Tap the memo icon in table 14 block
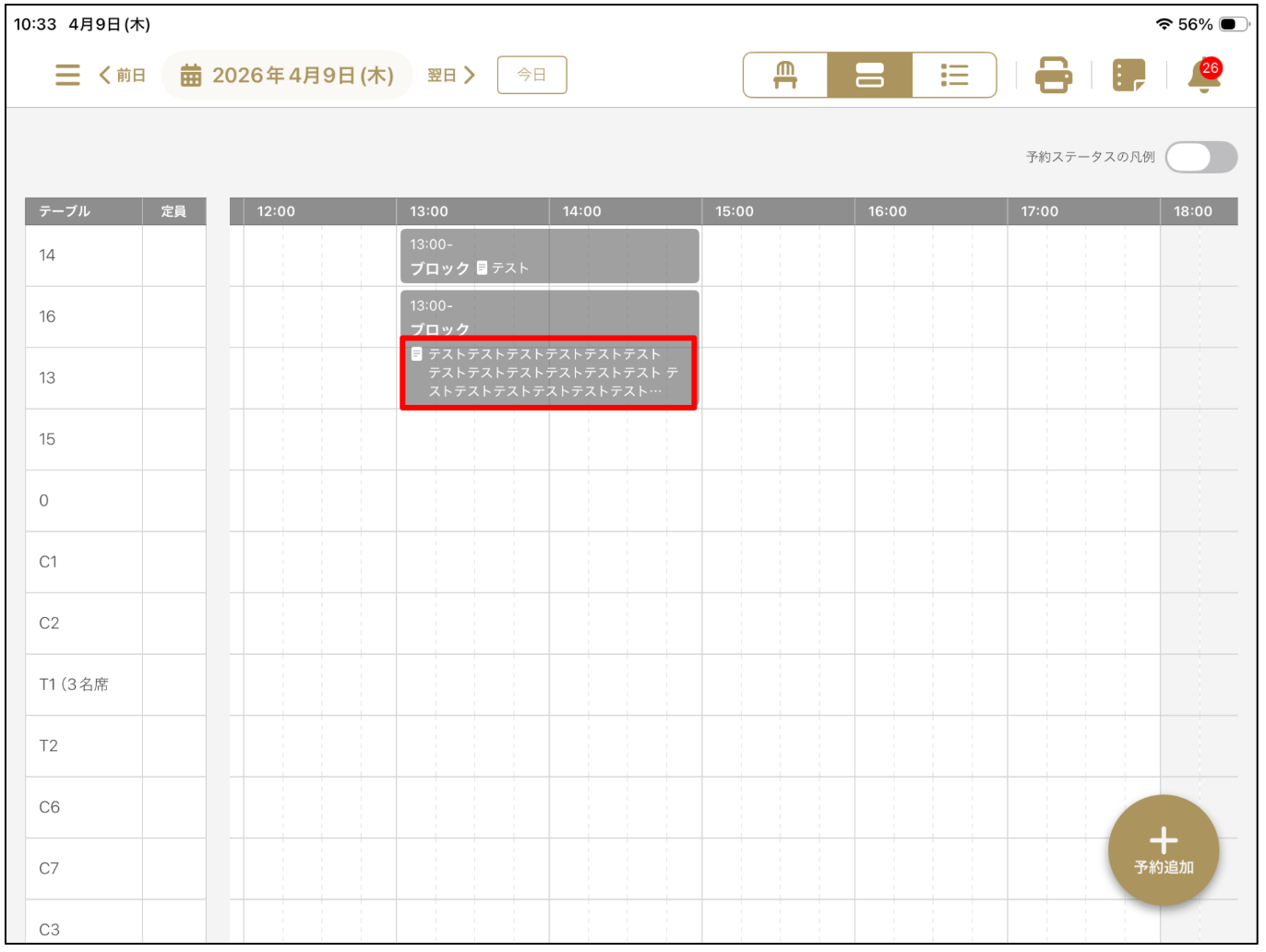 click(482, 268)
